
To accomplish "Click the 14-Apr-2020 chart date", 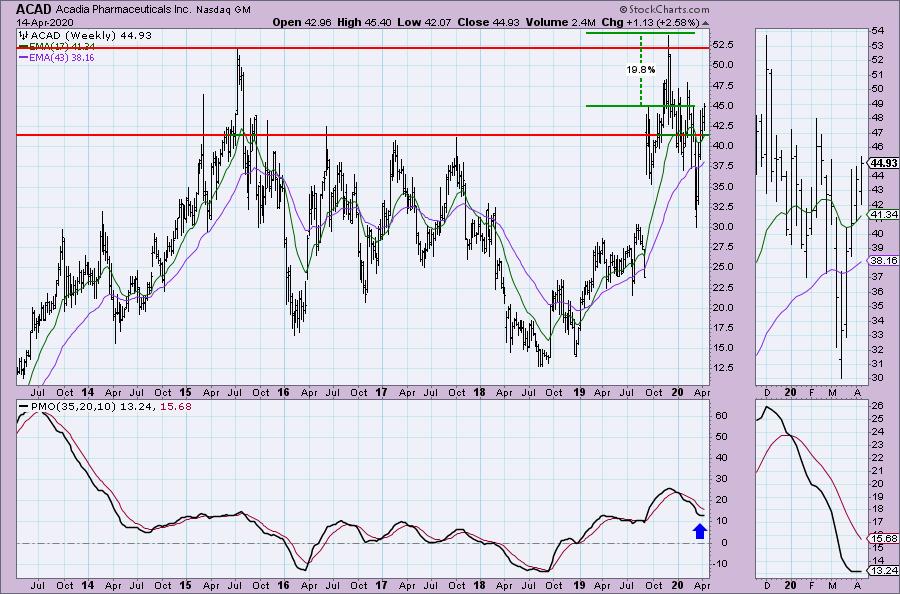I will coord(45,23).
